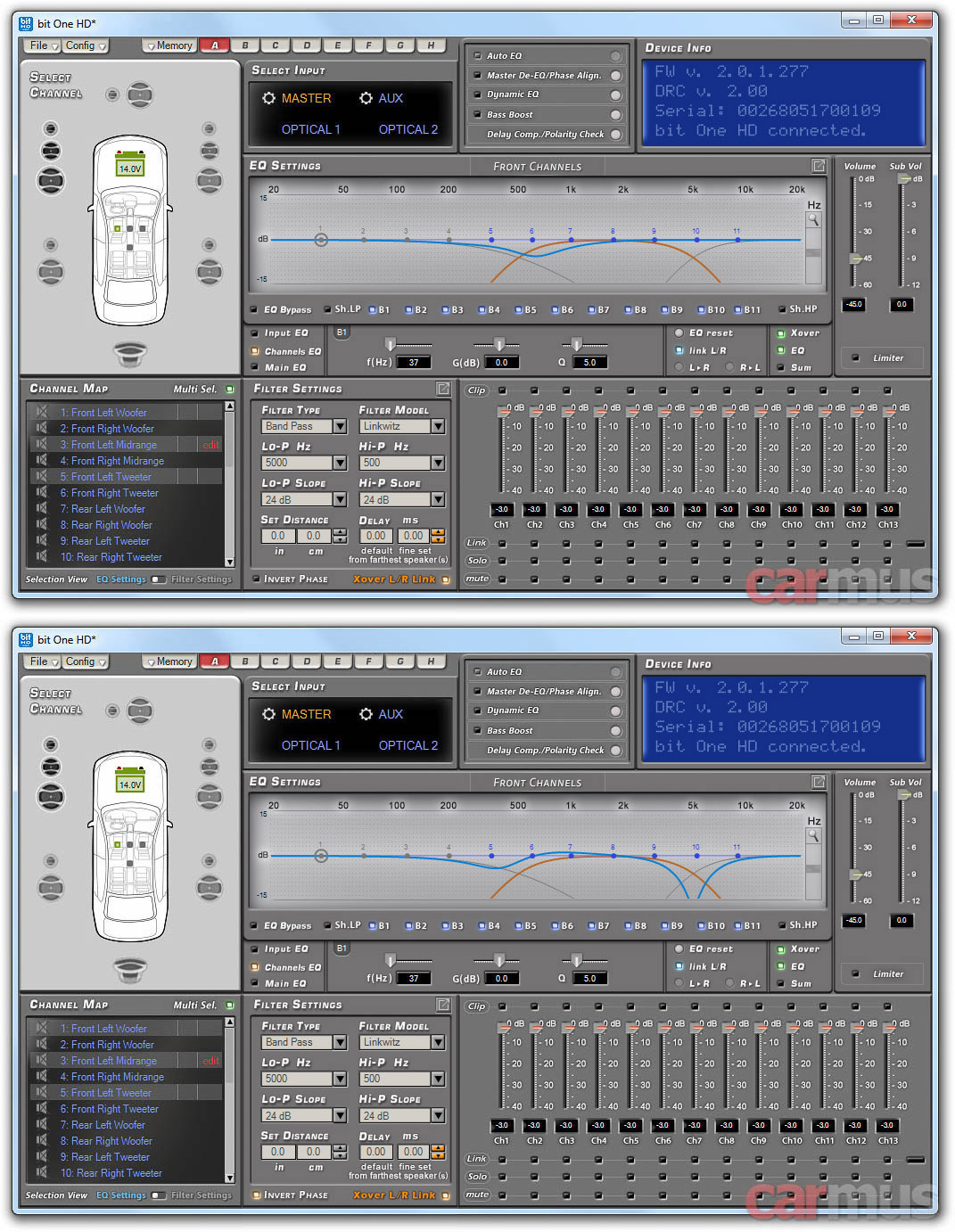Click the 14.0V battery indicator in upper window
Image resolution: width=955 pixels, height=1232 pixels.
(x=130, y=167)
